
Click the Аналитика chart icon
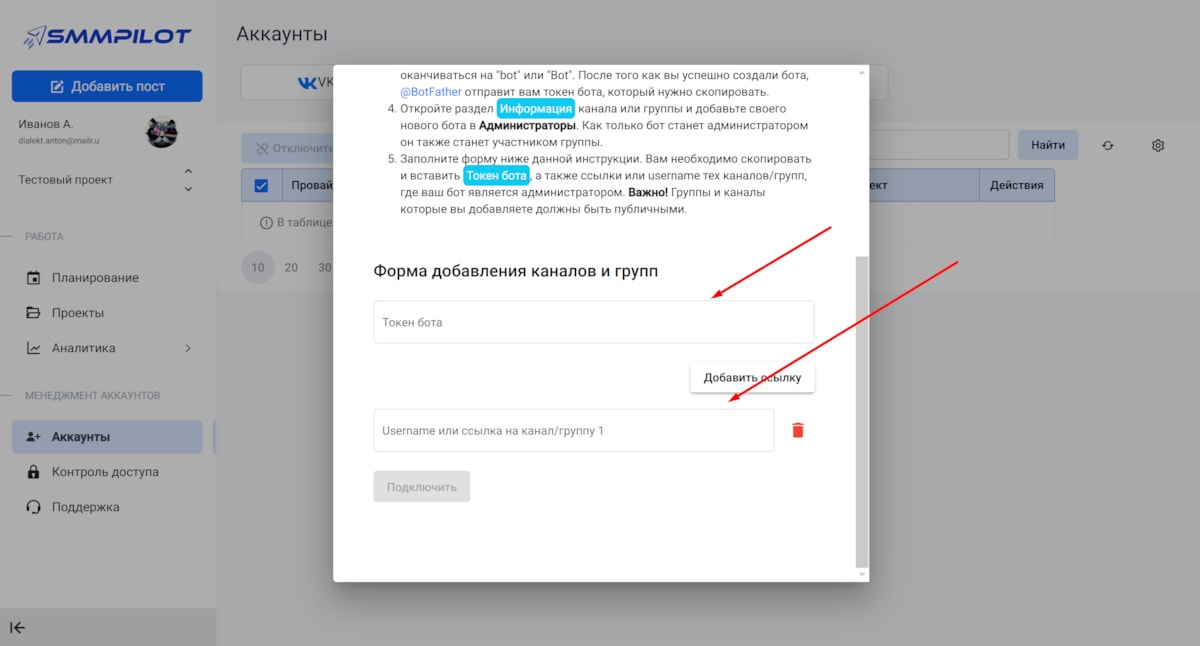(34, 348)
